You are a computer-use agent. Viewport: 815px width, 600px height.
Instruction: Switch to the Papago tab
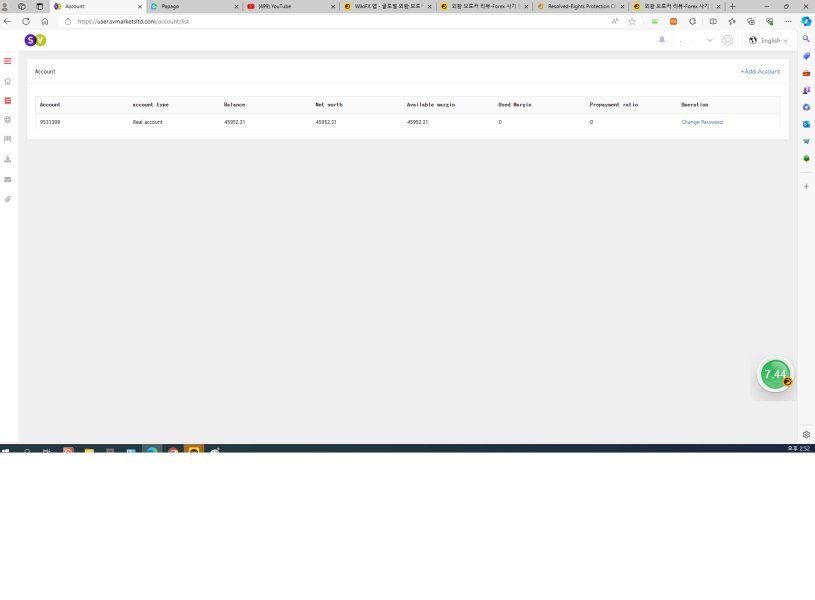tap(191, 6)
